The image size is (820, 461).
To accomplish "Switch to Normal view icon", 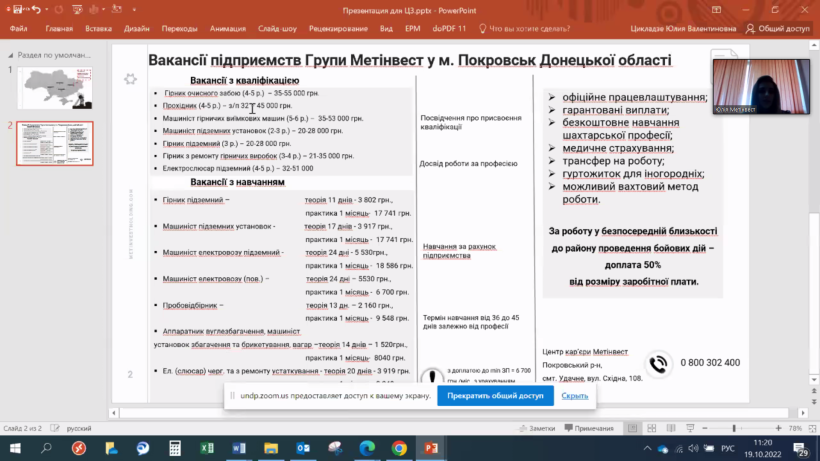I will pos(633,429).
